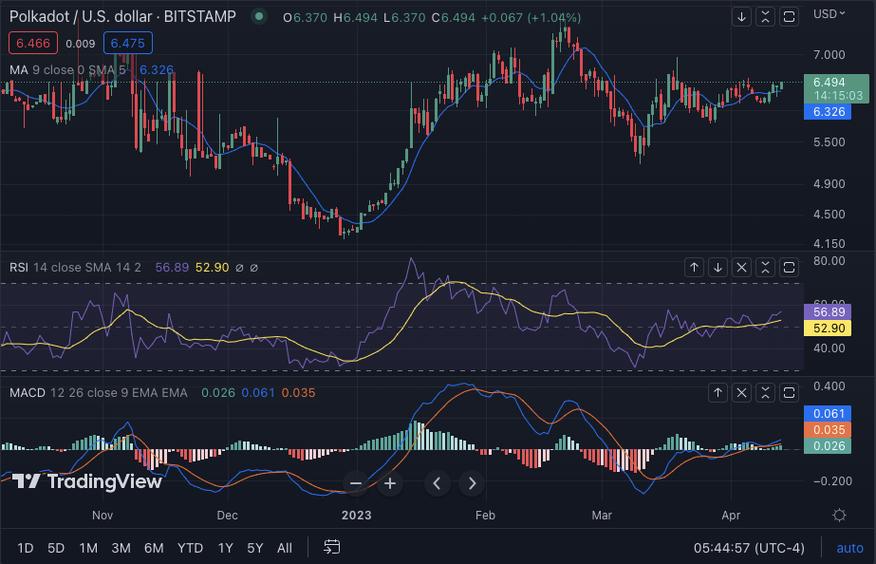Zoom out with the minus button

pyautogui.click(x=356, y=483)
